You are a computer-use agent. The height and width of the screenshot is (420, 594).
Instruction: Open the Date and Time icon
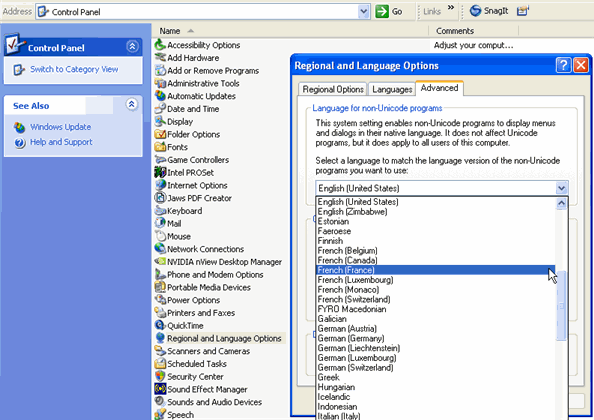[x=160, y=109]
